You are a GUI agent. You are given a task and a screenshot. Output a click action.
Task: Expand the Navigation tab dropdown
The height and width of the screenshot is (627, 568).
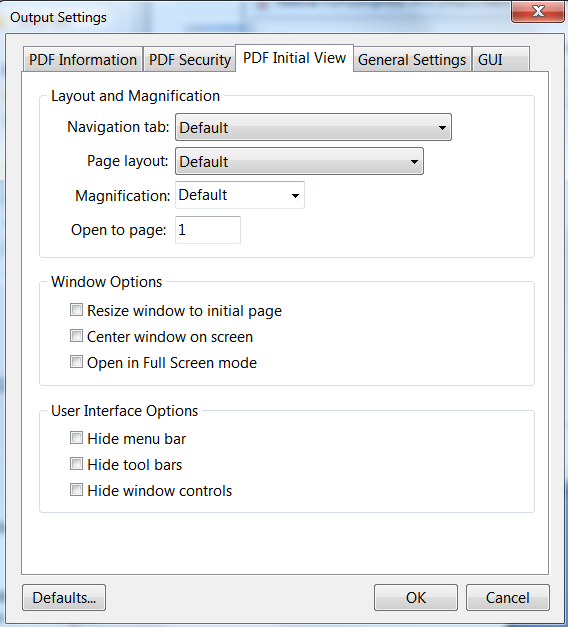pos(313,127)
